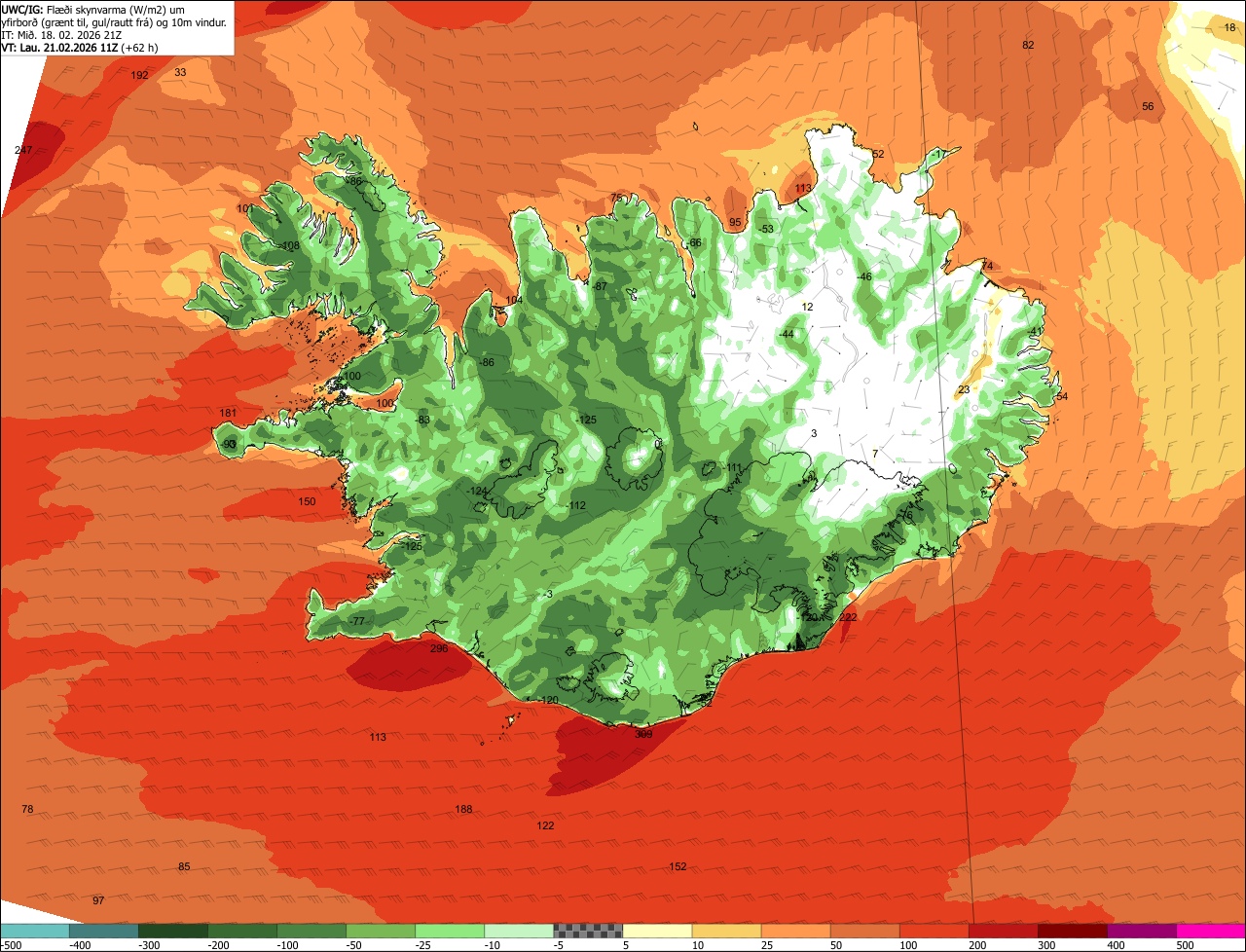The image size is (1246, 952).
Task: Click the land value -83
Action: [x=422, y=420]
